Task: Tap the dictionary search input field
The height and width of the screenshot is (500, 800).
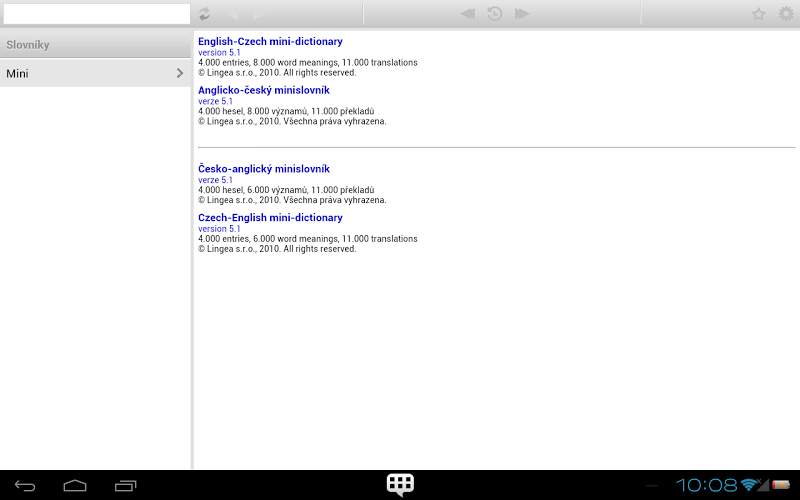Action: tap(97, 14)
